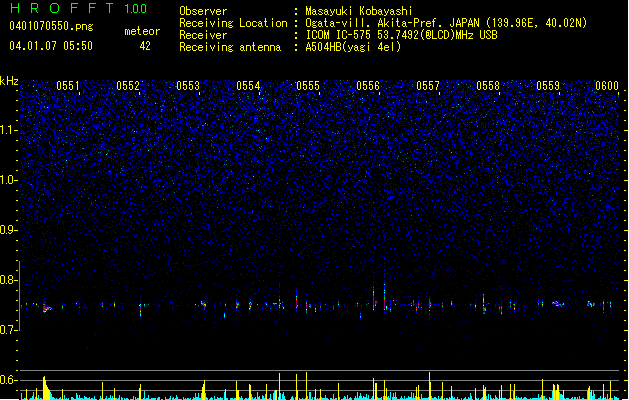Click the Ogata-vill. Akita-Pref. JAPAN location text
This screenshot has width=629, height=400.
(446, 23)
